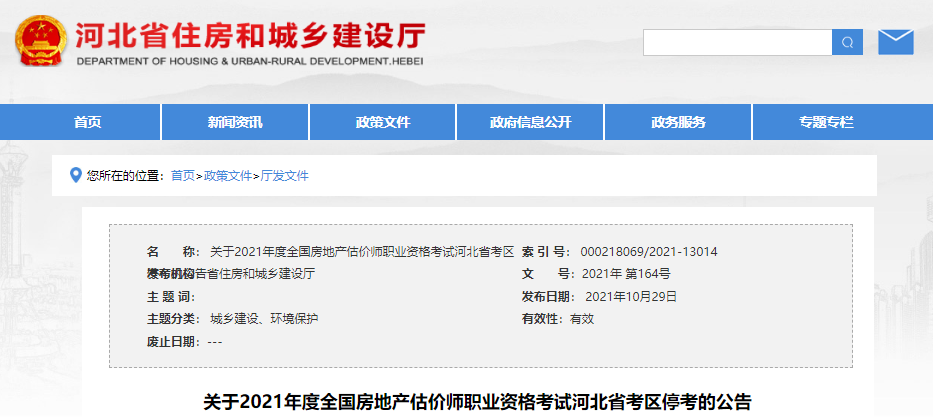933x417 pixels.
Task: Click the 河北省住房和城乡建设厅 site title
Action: 250,36
